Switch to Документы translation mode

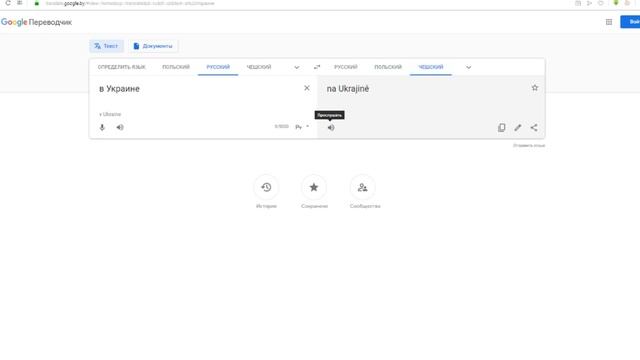point(153,46)
